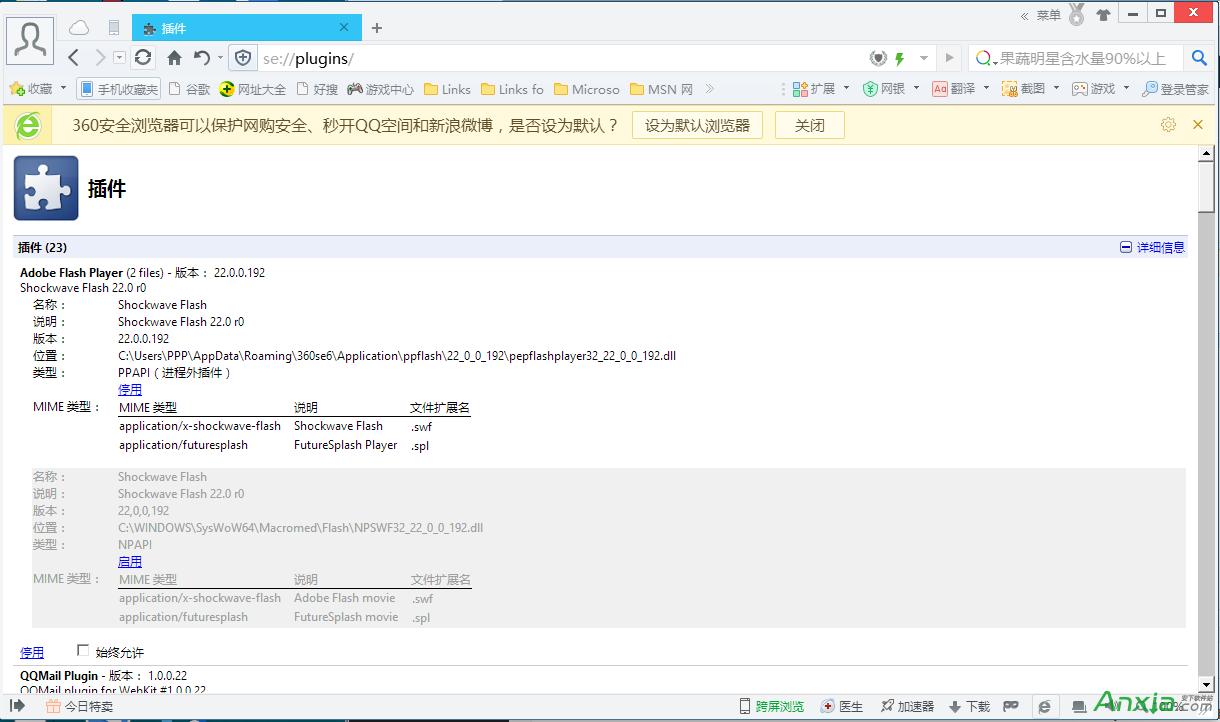The height and width of the screenshot is (722, 1220).
Task: Open the 好搜 bookmark
Action: pos(316,89)
